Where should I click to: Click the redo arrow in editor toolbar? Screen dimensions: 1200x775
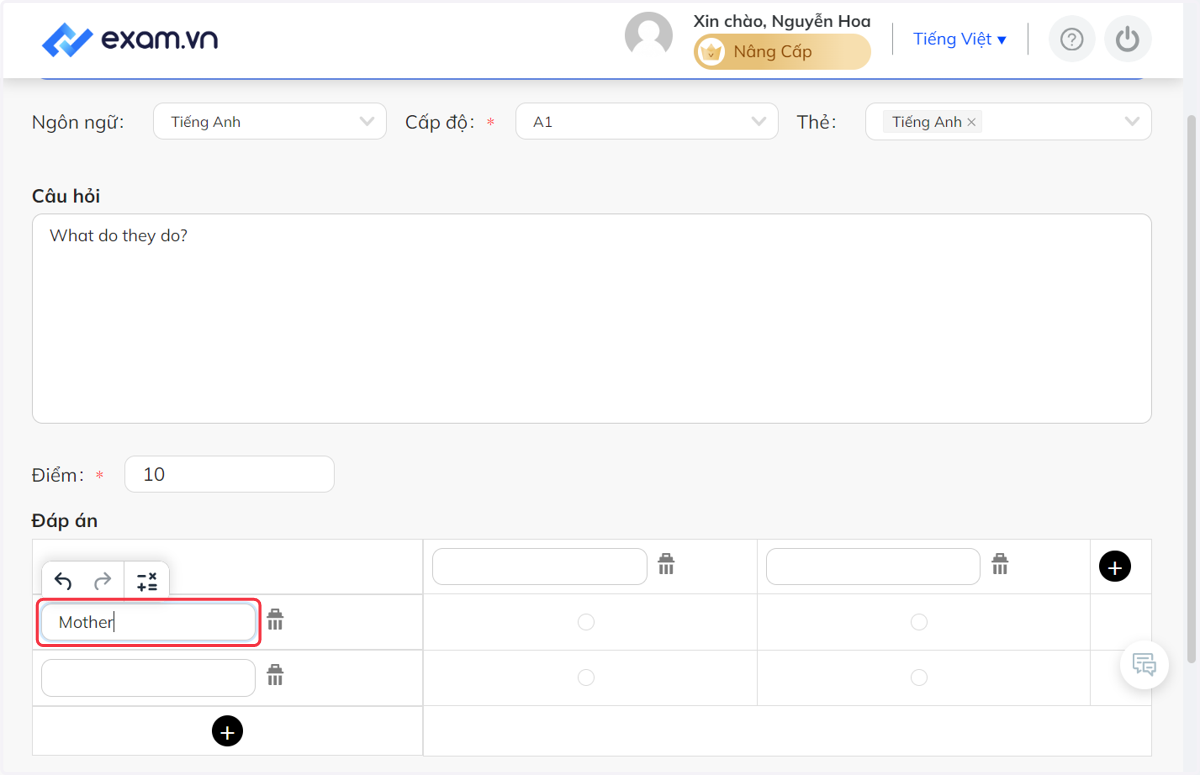click(102, 581)
